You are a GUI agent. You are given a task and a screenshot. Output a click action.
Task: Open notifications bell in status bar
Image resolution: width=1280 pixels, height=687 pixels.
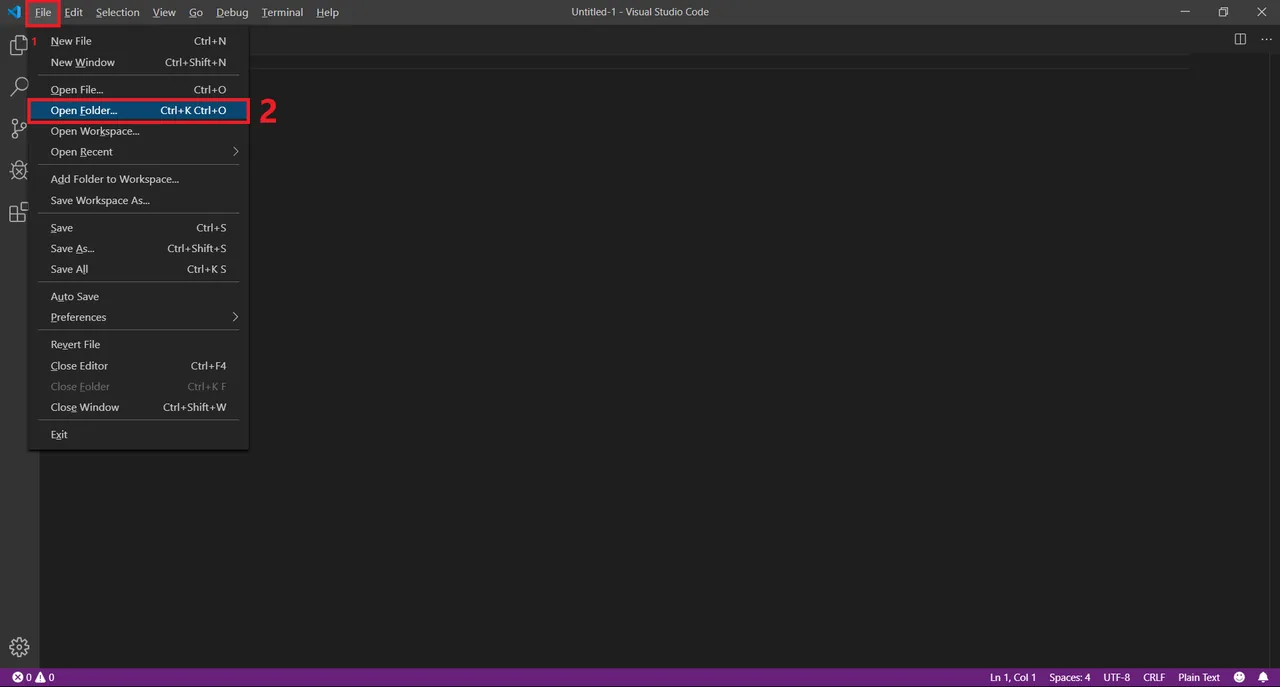pos(1263,677)
